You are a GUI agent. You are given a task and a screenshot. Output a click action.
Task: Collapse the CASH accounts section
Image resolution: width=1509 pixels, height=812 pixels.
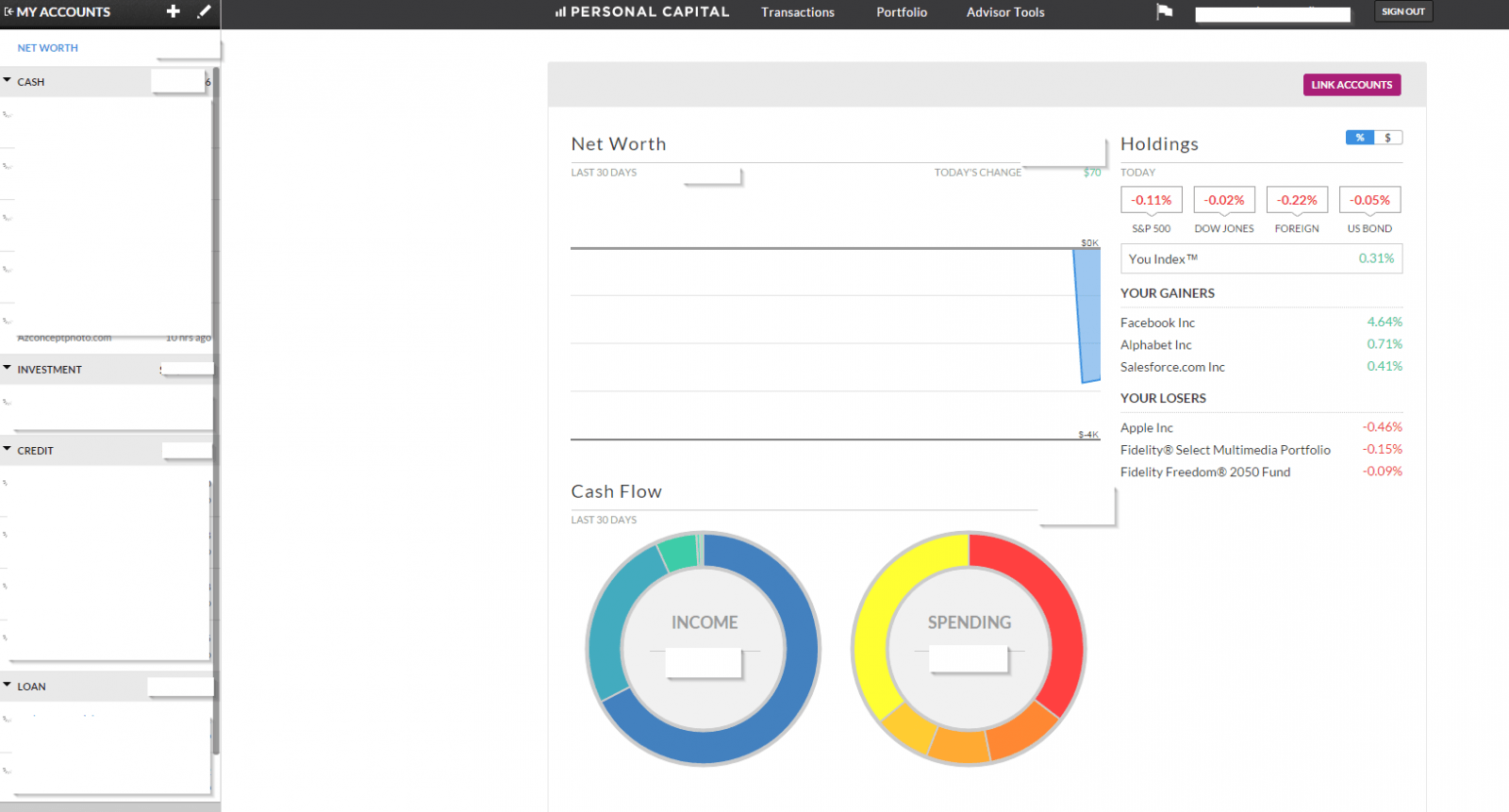point(8,81)
